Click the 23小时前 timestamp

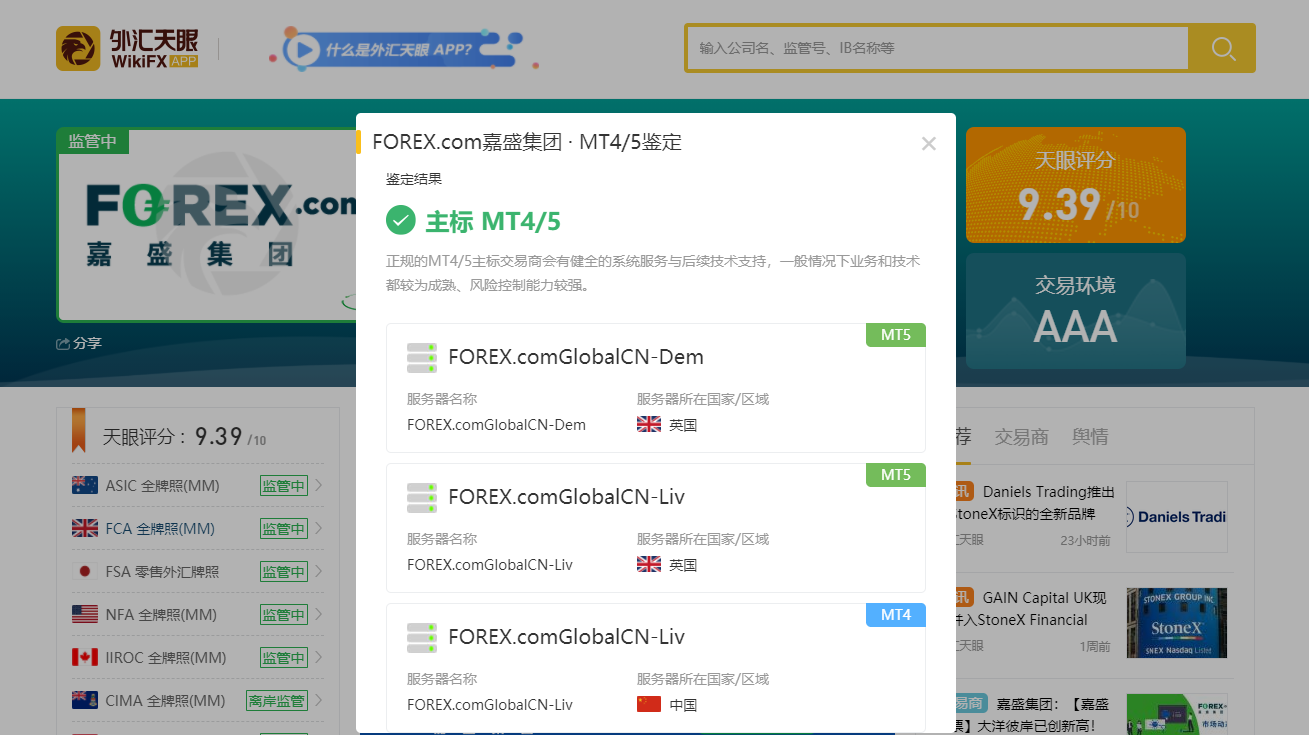(1085, 540)
